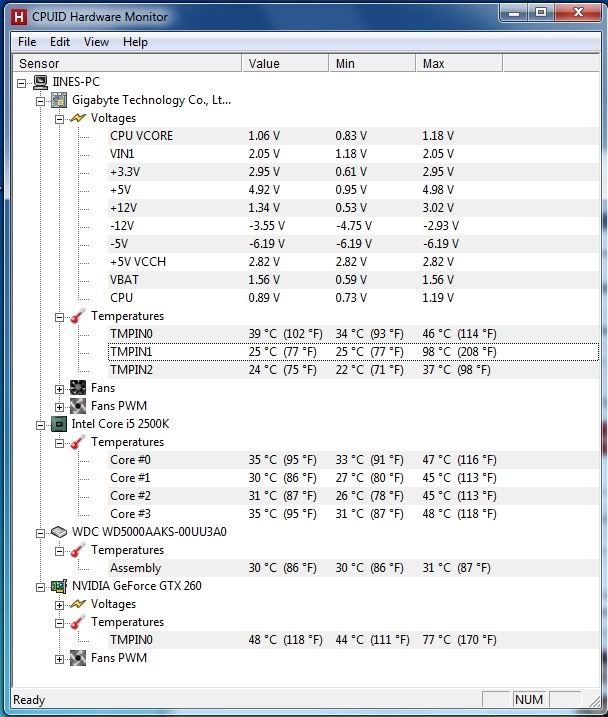The width and height of the screenshot is (608, 717).
Task: Select the TMPIN1 temperature row
Action: [354, 352]
